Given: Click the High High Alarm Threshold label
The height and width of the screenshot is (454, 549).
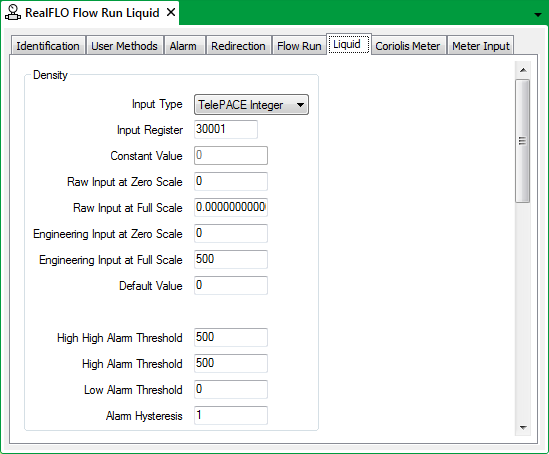Looking at the screenshot, I should [x=120, y=338].
